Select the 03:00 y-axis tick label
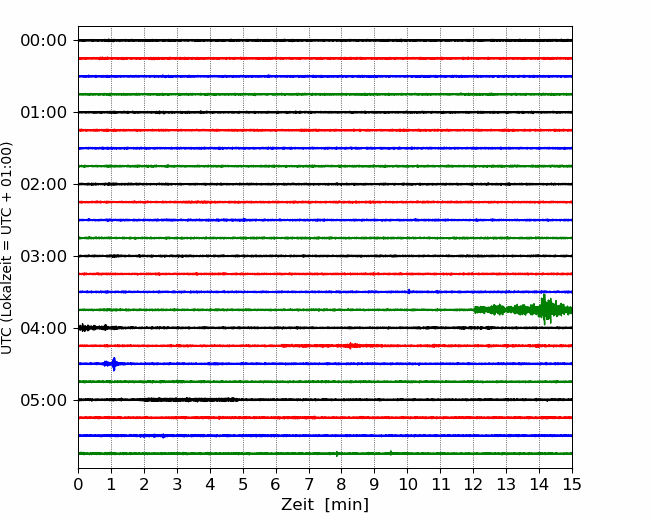This screenshot has height=520, width=650. pyautogui.click(x=44, y=256)
